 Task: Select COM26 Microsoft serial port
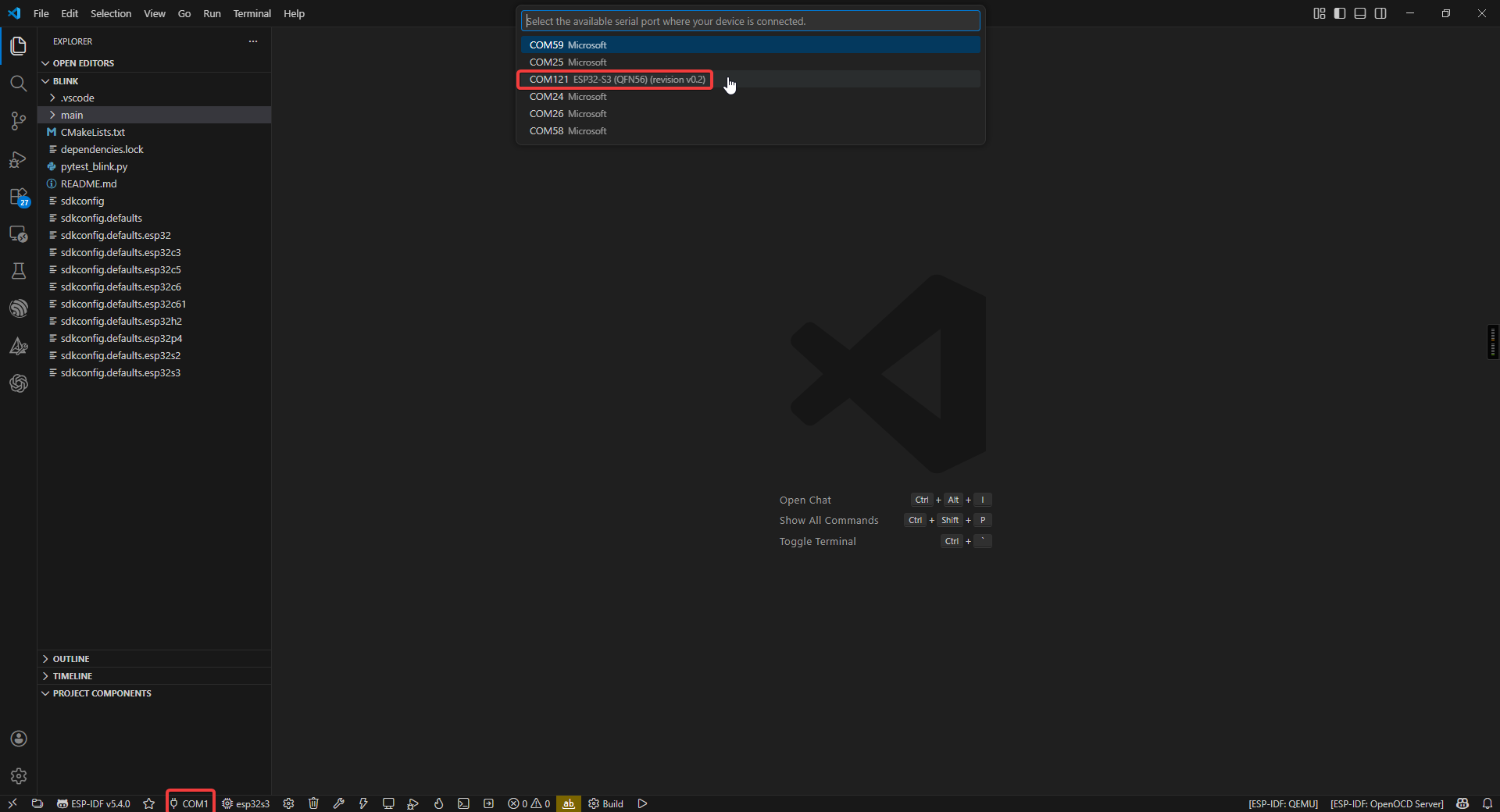point(750,114)
